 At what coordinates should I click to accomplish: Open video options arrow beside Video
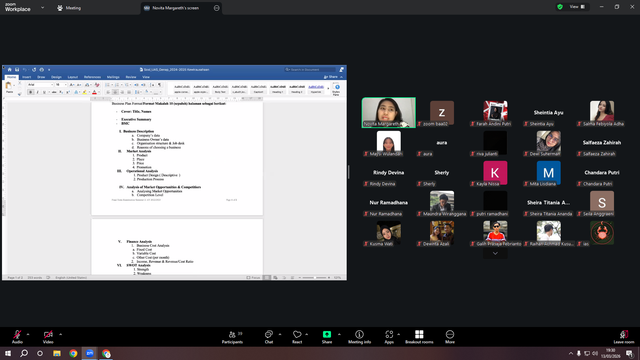60,334
